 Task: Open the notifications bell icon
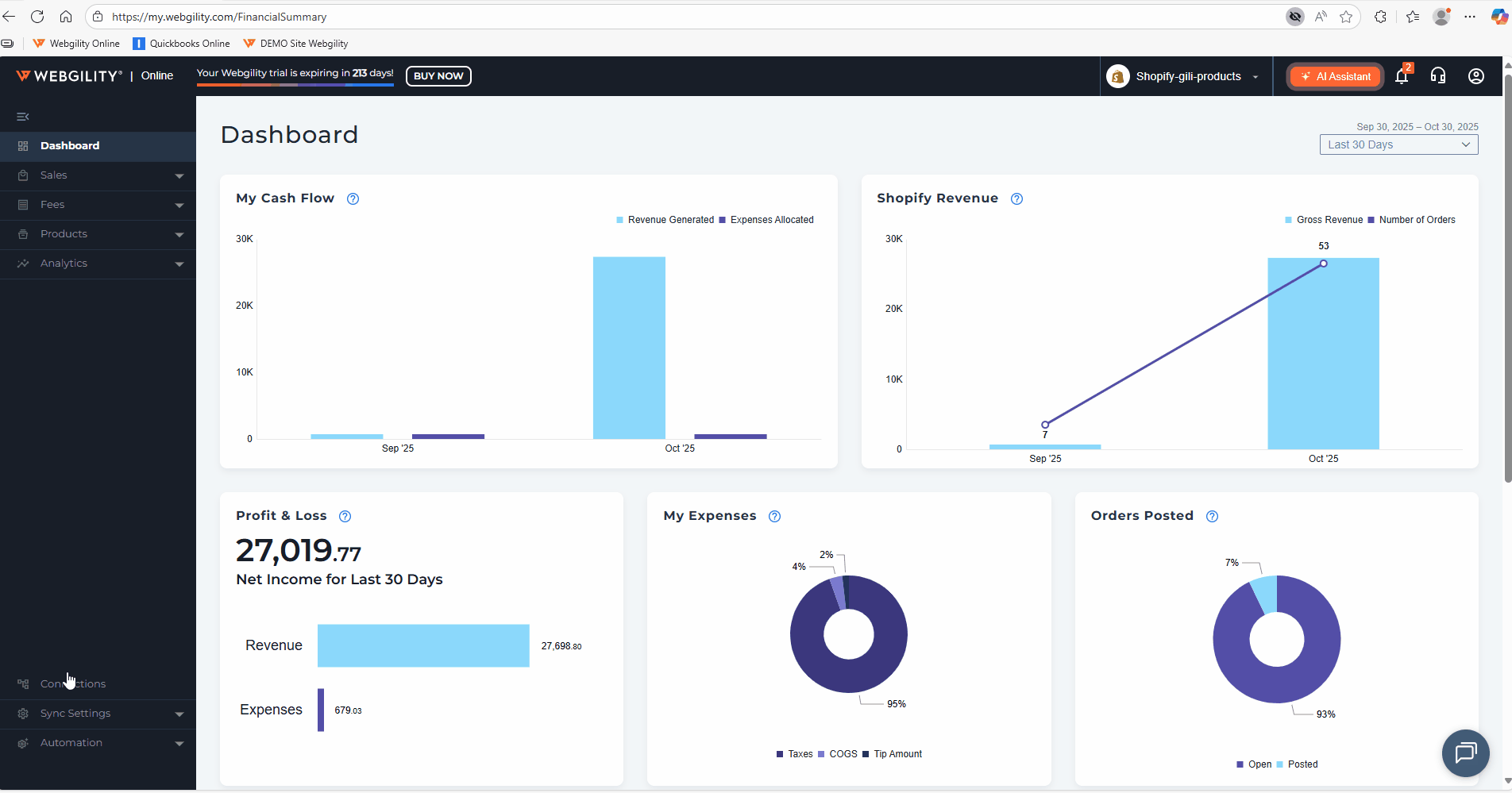[1402, 76]
